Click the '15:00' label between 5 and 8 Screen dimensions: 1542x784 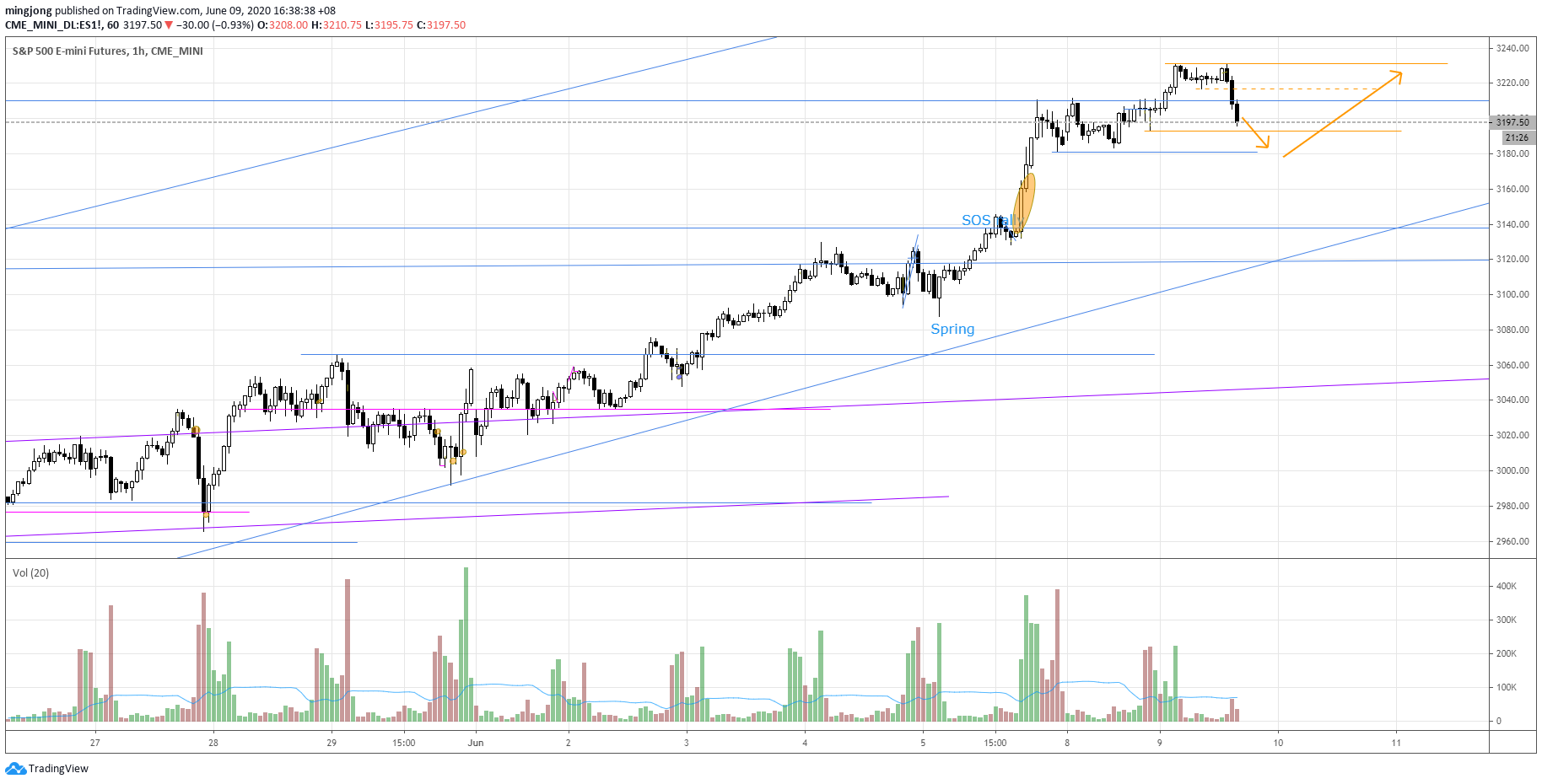[x=995, y=744]
